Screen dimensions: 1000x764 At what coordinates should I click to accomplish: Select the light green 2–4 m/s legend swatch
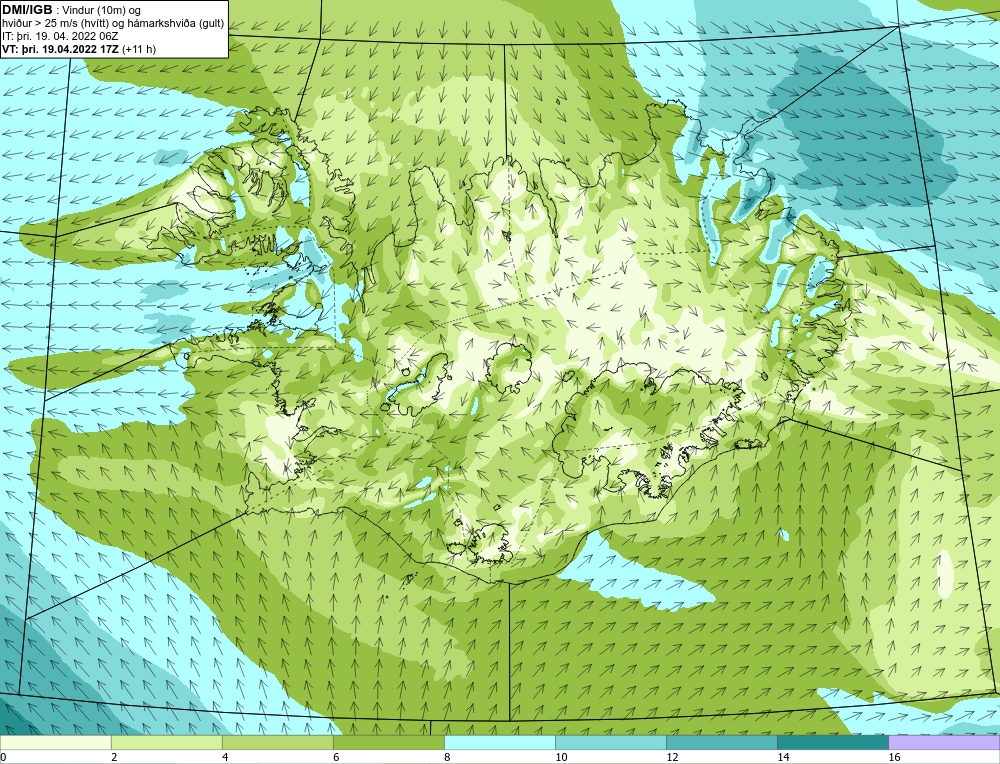tap(166, 742)
